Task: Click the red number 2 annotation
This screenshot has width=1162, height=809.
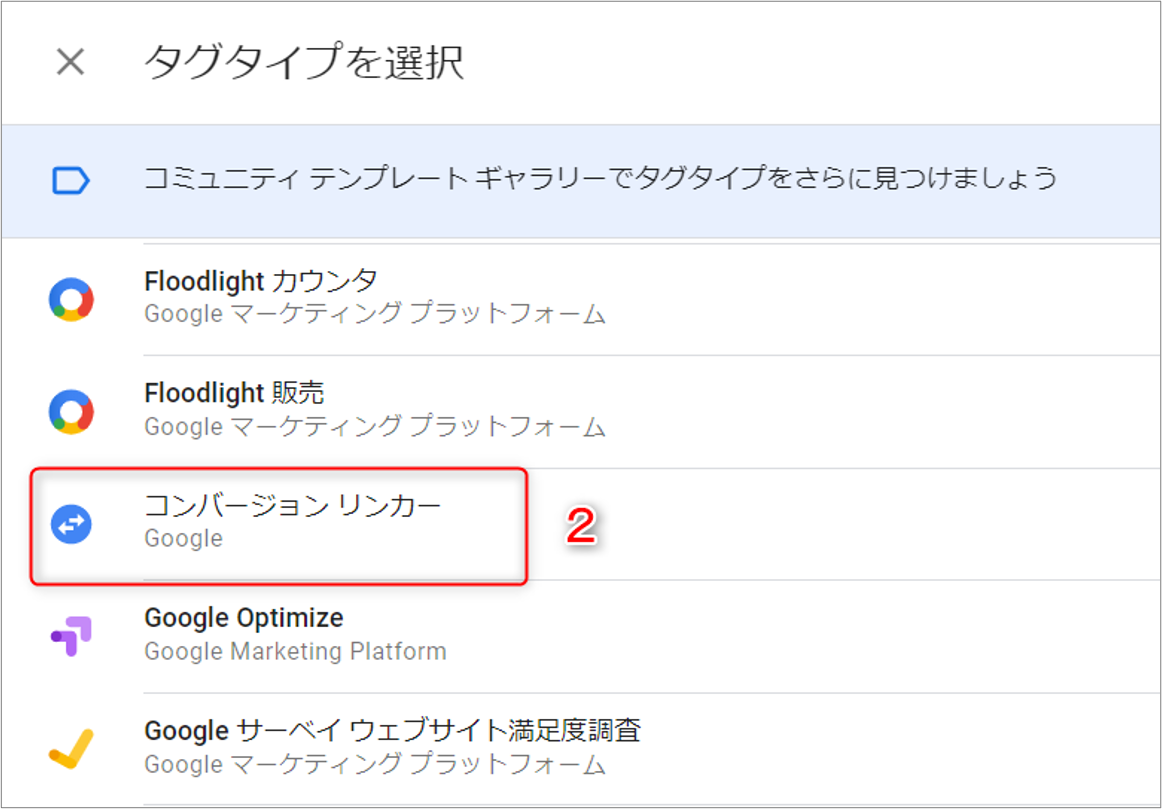Action: (581, 527)
